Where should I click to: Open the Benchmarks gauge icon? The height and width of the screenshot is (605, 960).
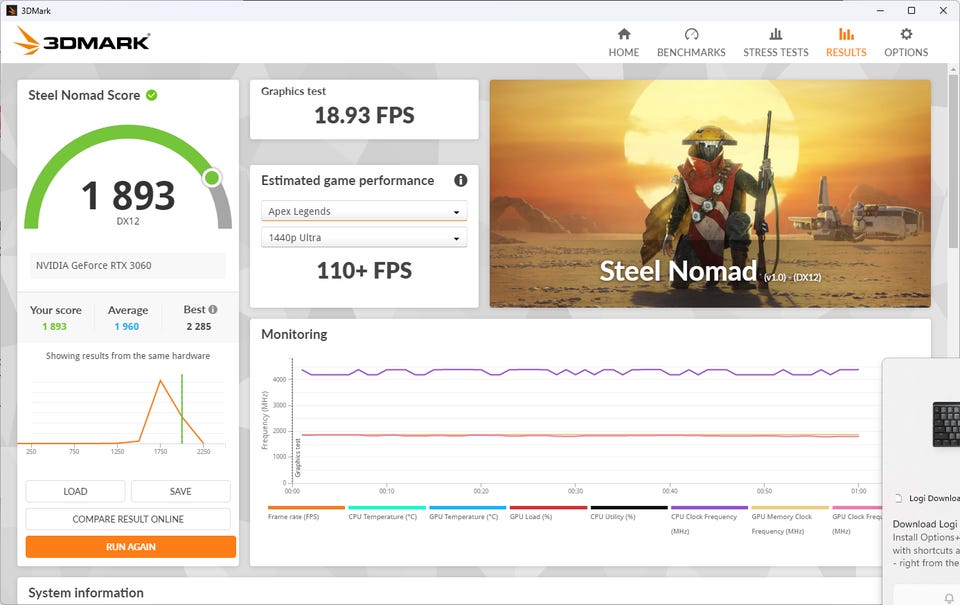(x=691, y=34)
